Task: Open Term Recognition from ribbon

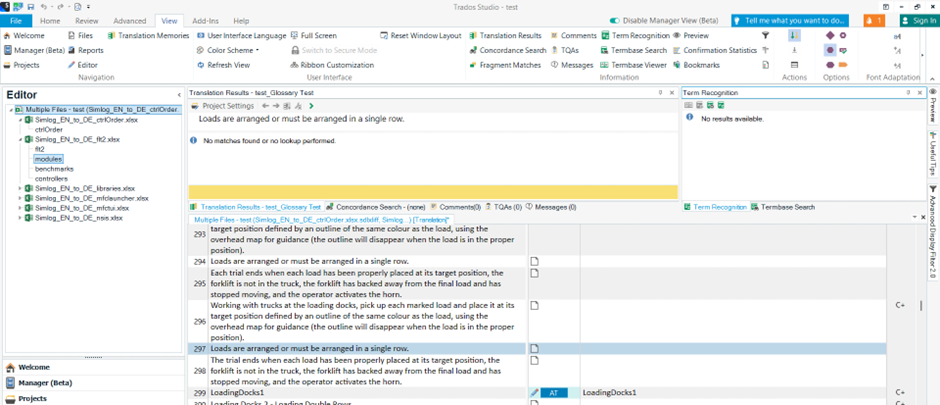Action: 635,36
